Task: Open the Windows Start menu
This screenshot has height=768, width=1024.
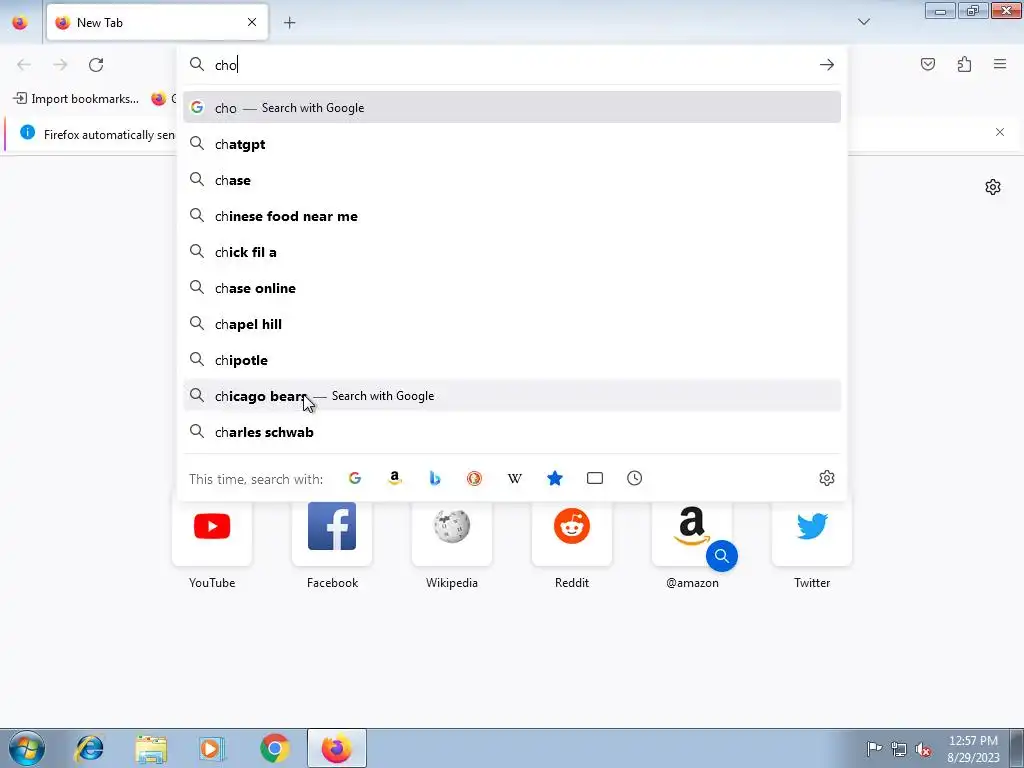Action: pyautogui.click(x=27, y=748)
